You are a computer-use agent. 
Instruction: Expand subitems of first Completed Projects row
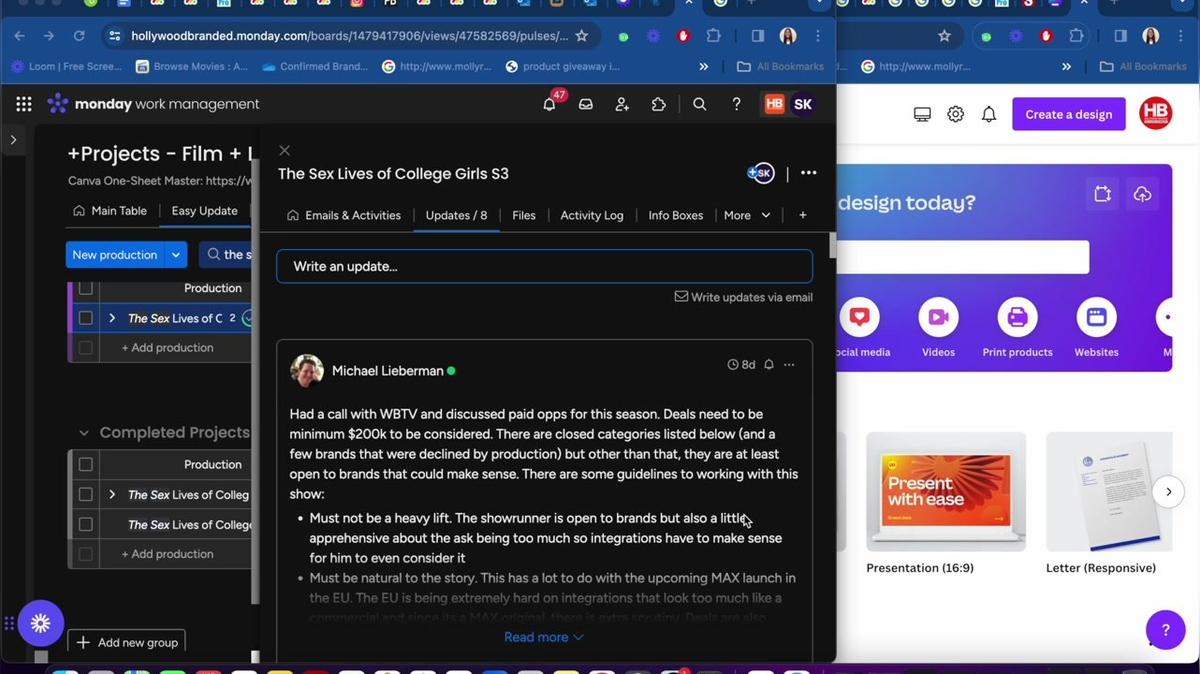click(x=112, y=494)
